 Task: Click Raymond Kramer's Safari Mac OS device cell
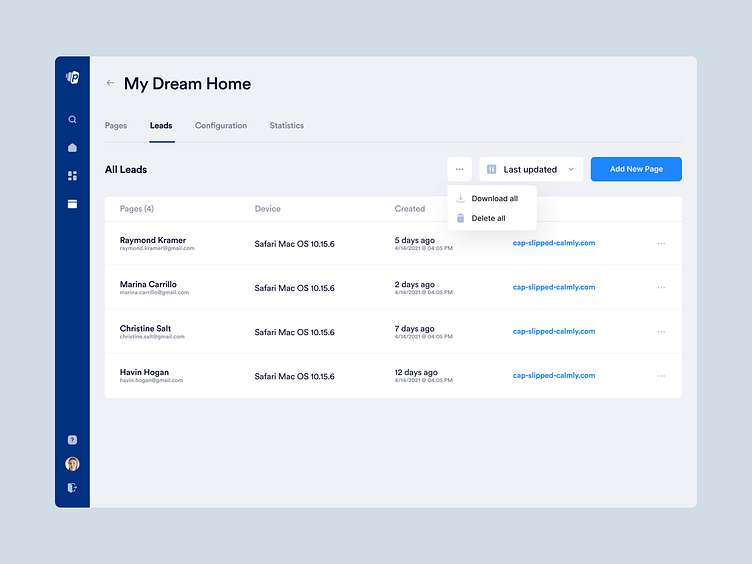click(x=294, y=244)
